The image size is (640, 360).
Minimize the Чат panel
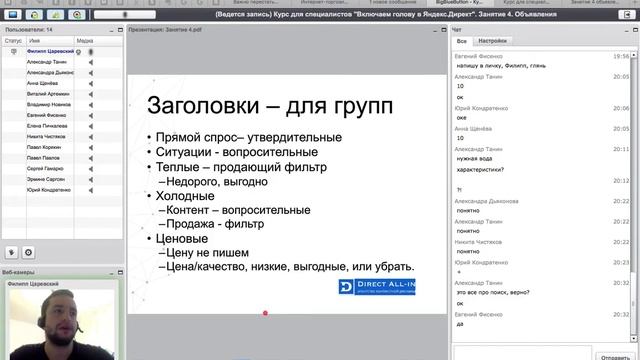point(627,30)
